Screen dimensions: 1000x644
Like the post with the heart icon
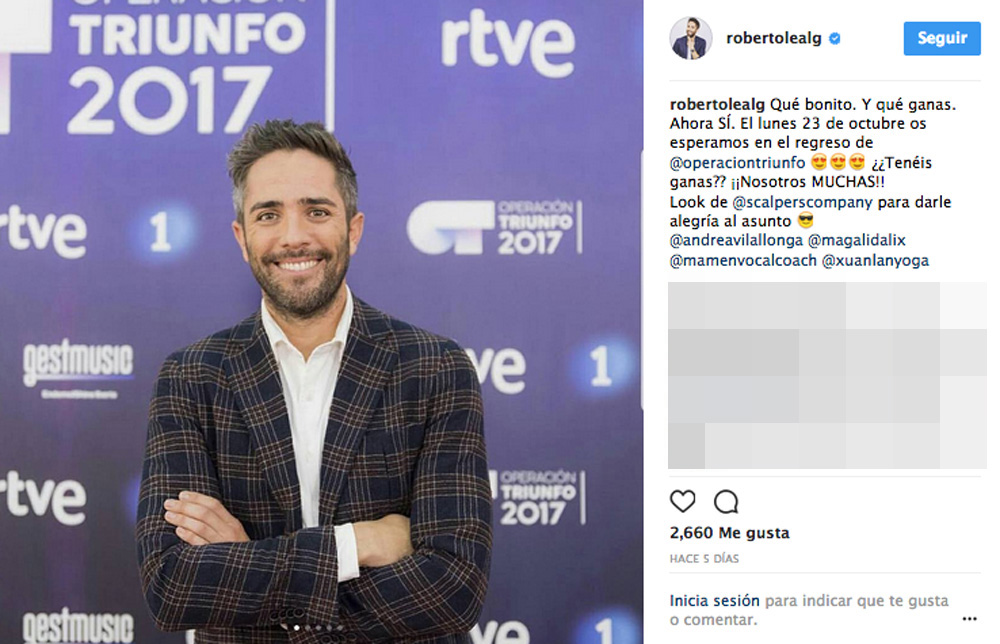coord(682,501)
